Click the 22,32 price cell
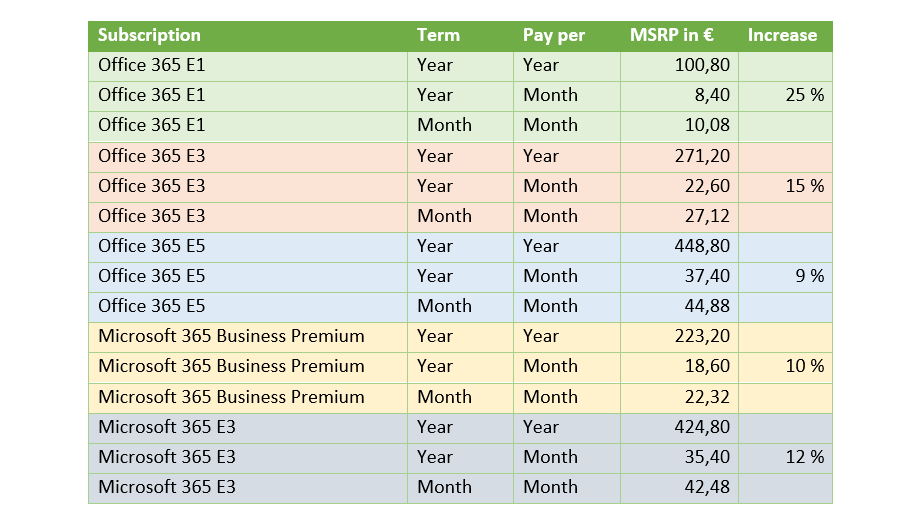The image size is (914, 528). click(x=679, y=398)
